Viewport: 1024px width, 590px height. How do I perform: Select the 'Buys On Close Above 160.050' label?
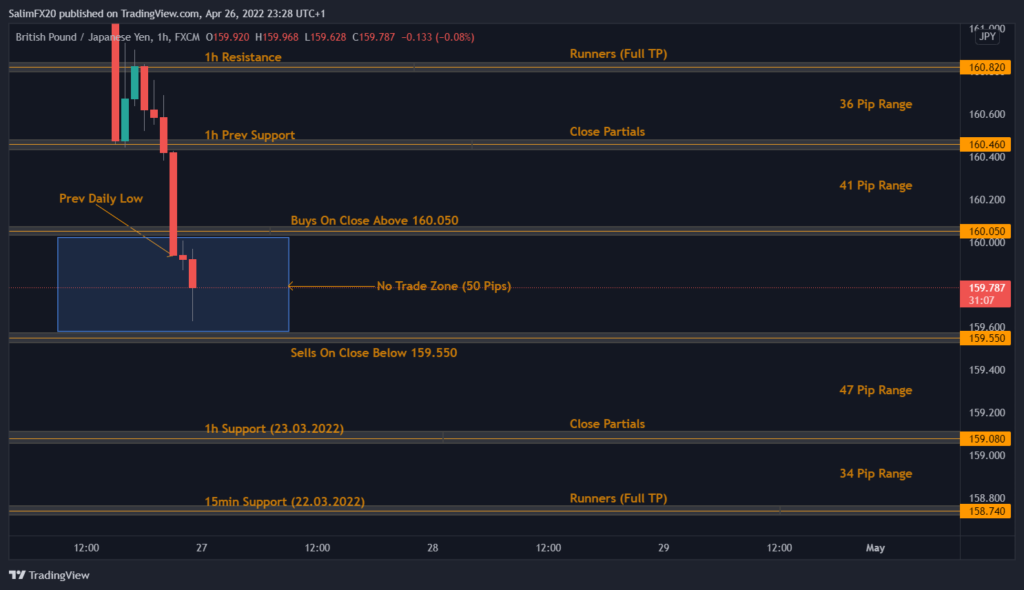[x=374, y=220]
